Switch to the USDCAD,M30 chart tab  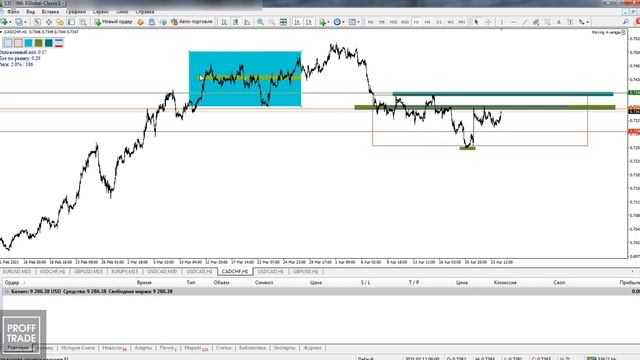(x=162, y=271)
